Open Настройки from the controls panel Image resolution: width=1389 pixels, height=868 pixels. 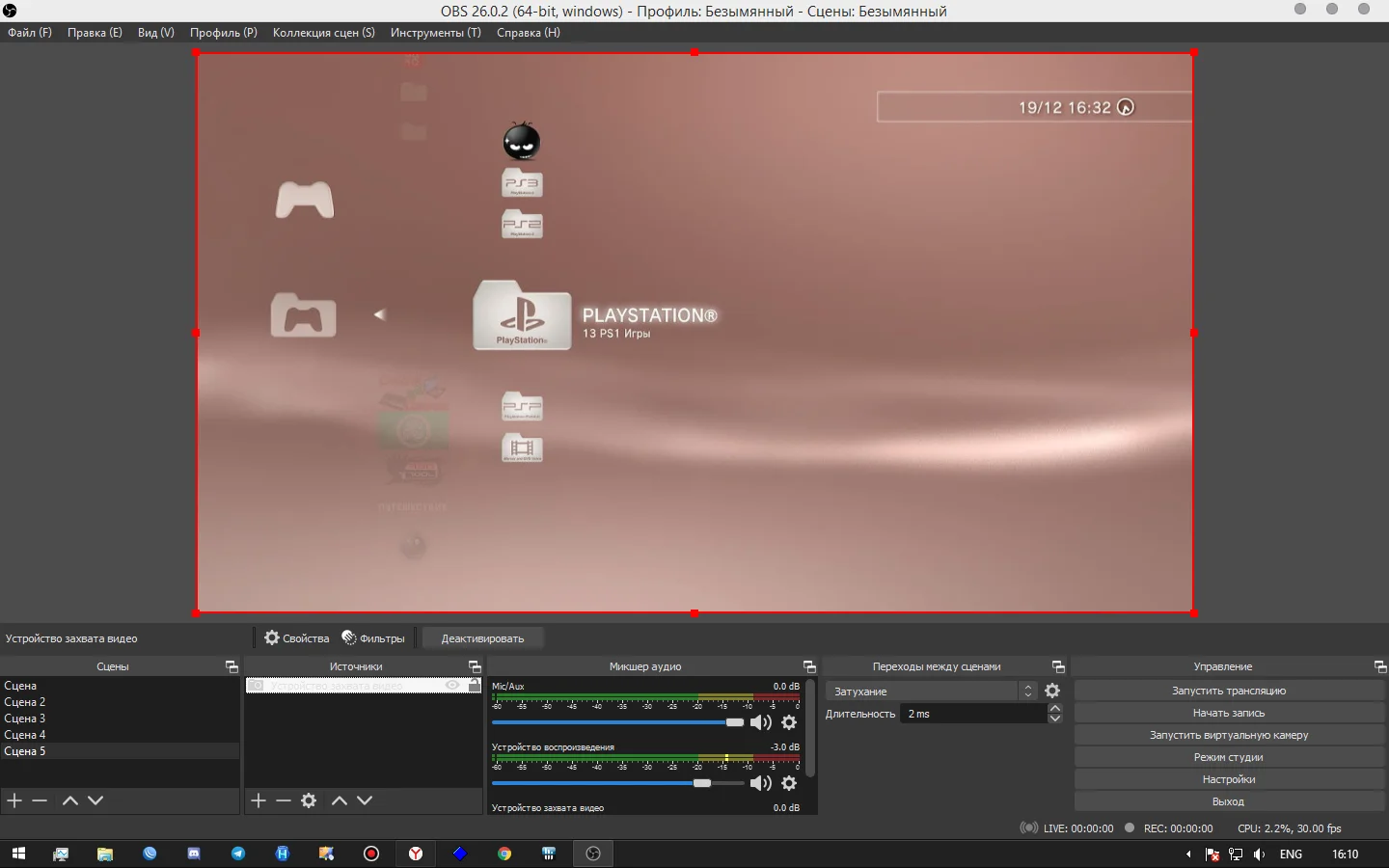[1229, 779]
